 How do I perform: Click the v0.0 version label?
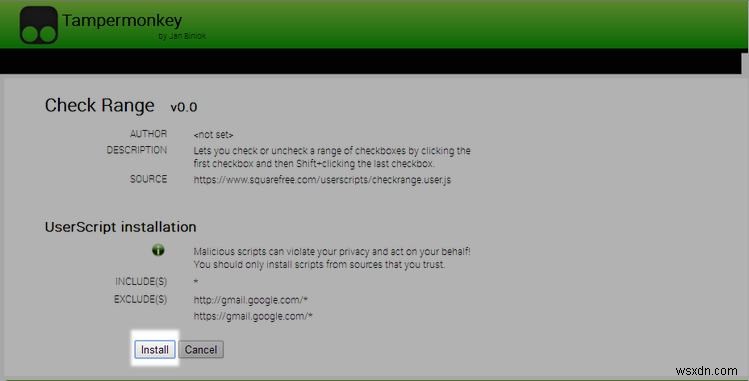coord(184,107)
